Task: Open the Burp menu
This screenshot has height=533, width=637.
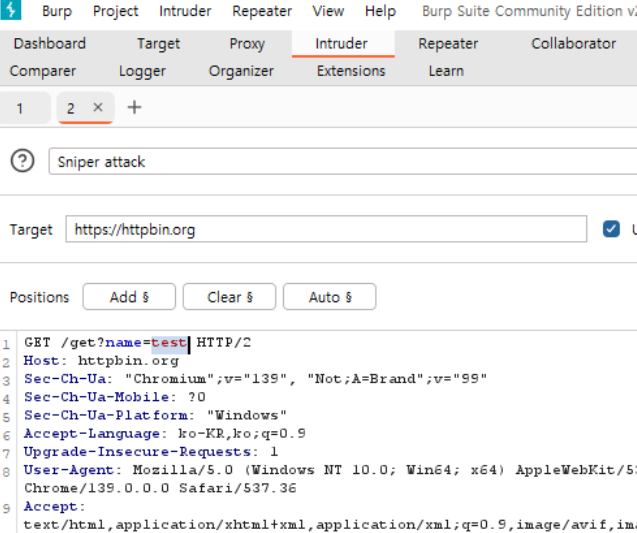Action: (57, 11)
